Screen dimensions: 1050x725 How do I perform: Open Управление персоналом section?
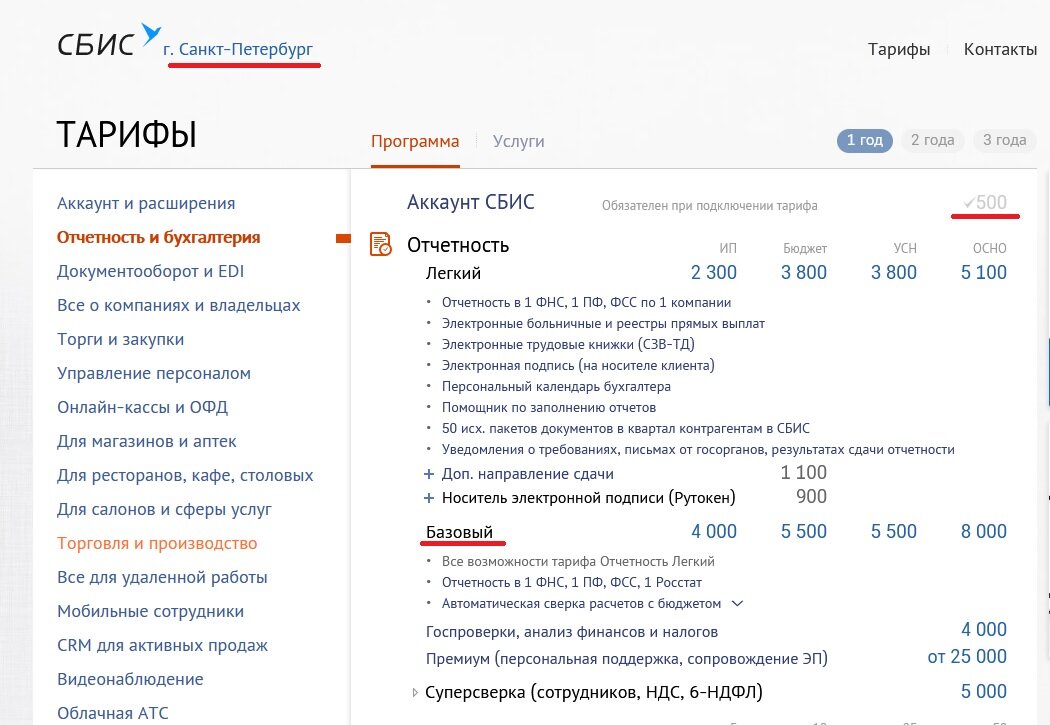(x=154, y=374)
